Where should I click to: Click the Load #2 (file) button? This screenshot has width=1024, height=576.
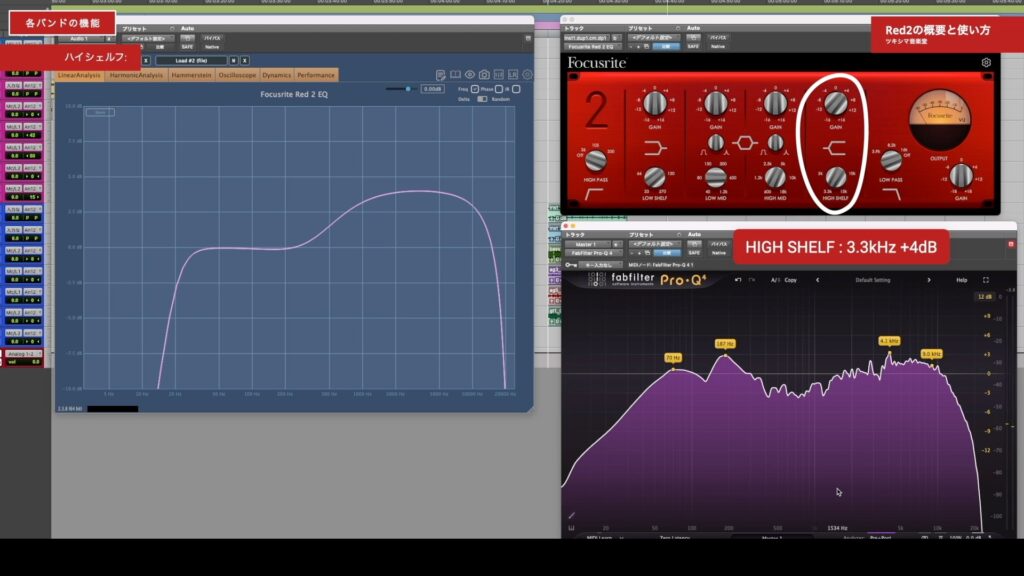(x=191, y=61)
